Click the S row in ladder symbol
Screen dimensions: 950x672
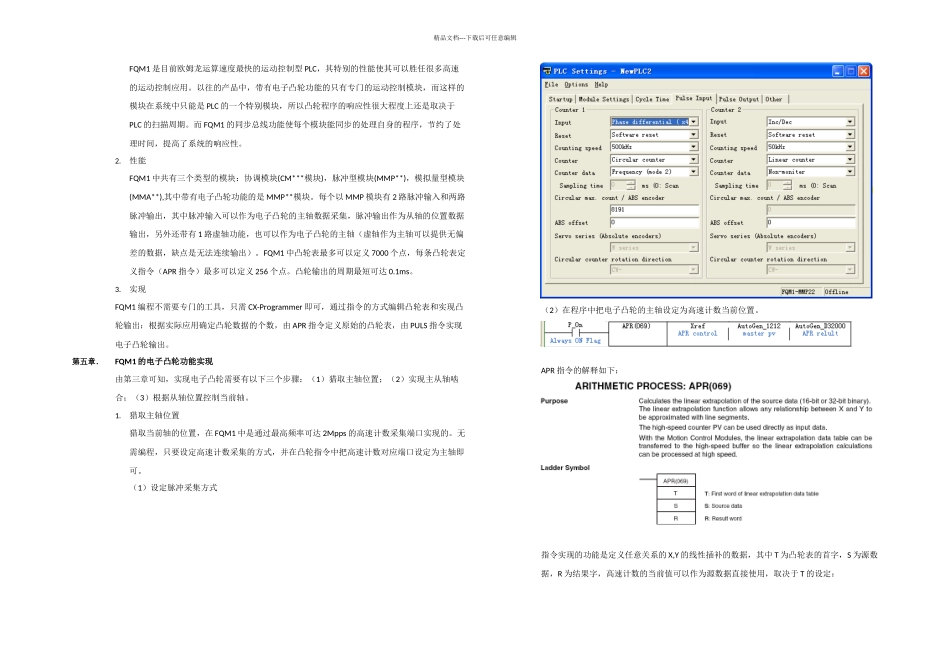(x=676, y=506)
